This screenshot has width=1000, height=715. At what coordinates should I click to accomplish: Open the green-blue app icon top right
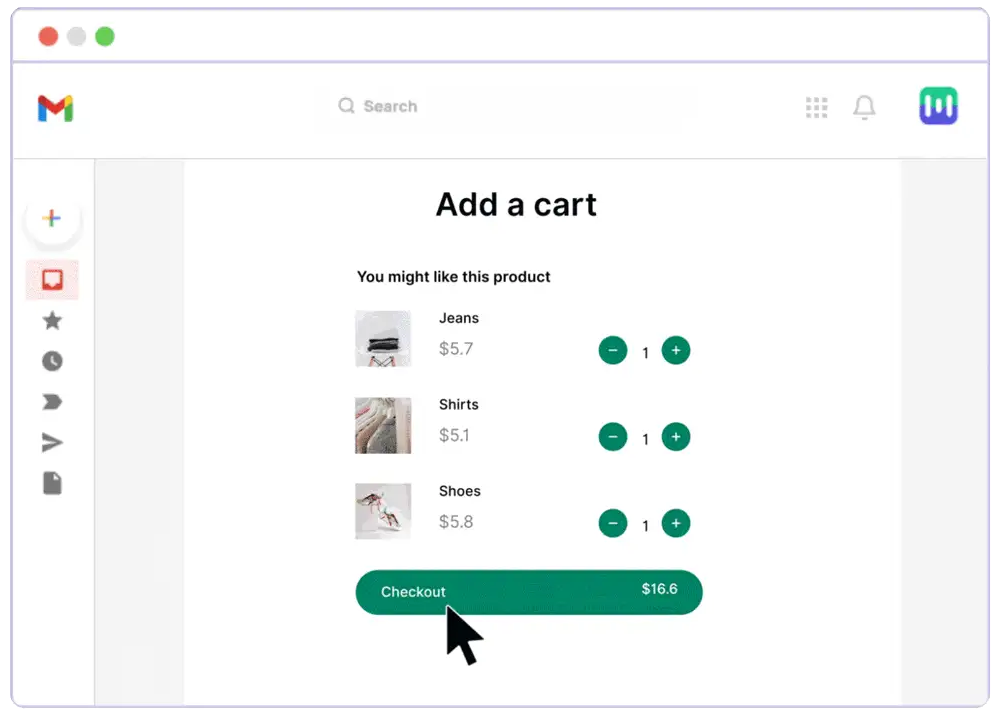[937, 105]
